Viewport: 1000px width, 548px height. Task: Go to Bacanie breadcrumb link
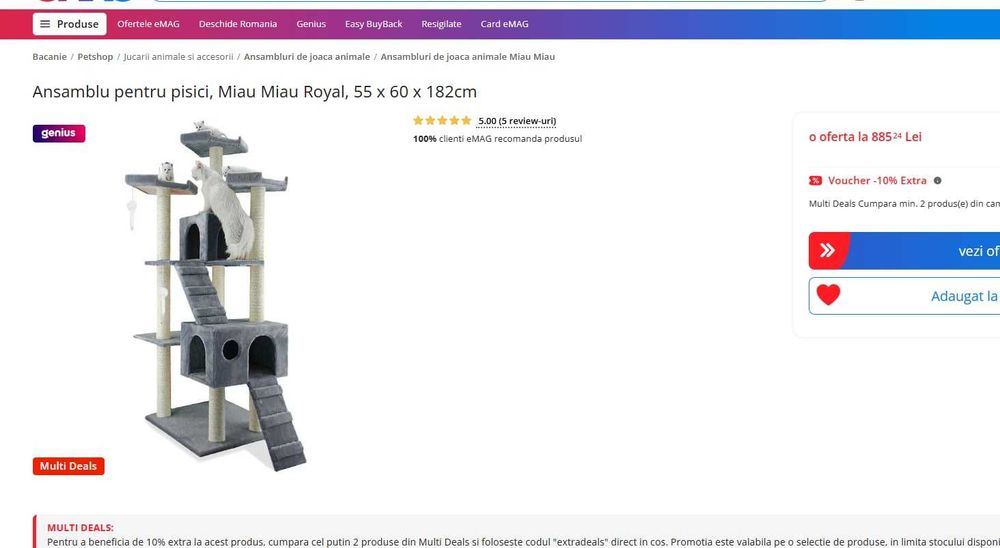tap(50, 57)
